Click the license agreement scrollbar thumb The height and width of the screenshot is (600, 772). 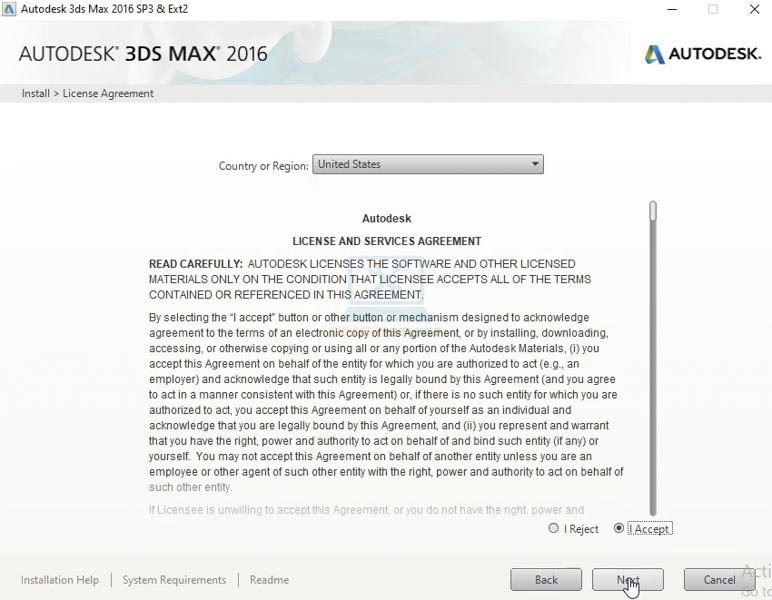[653, 211]
